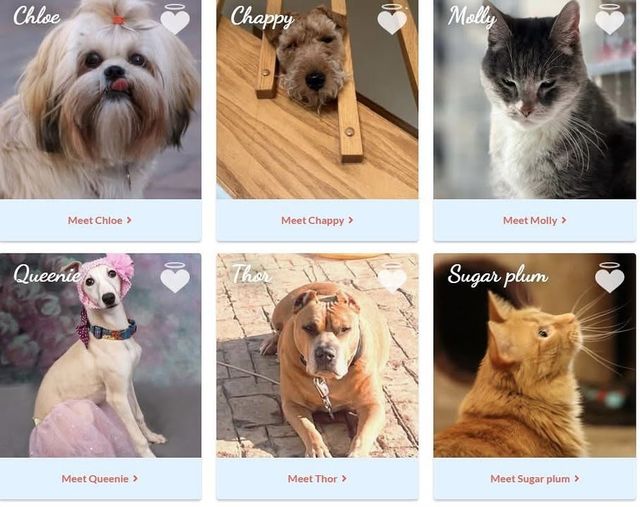Follow the Meet Thor link
The image size is (640, 507).
pos(317,478)
